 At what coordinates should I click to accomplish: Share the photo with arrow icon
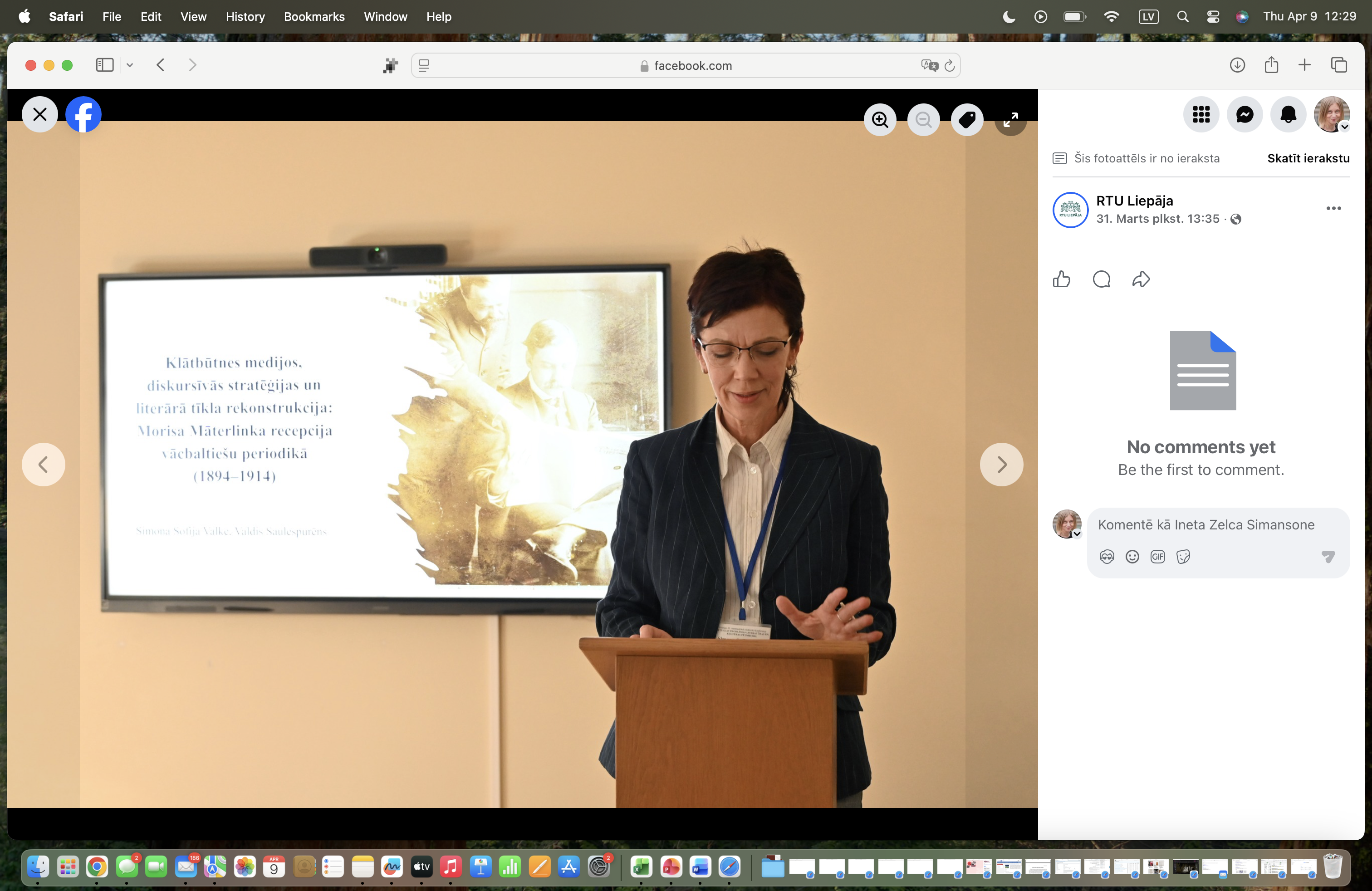1141,279
